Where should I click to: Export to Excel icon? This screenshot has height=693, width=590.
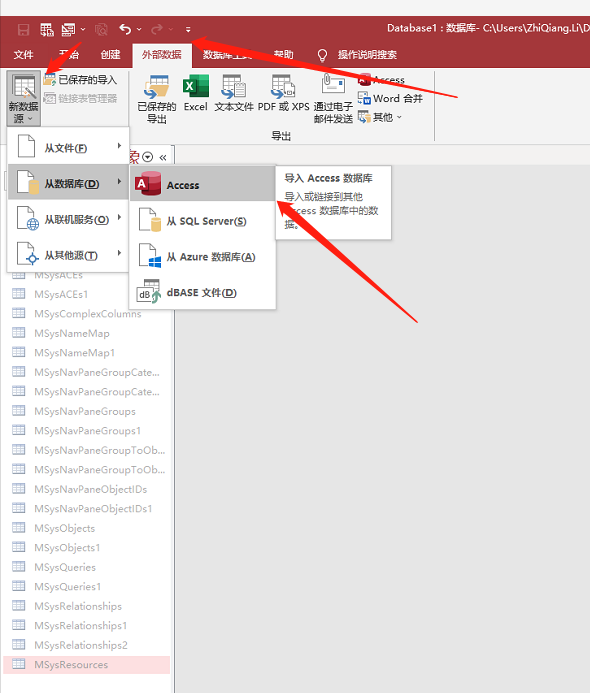pos(196,93)
